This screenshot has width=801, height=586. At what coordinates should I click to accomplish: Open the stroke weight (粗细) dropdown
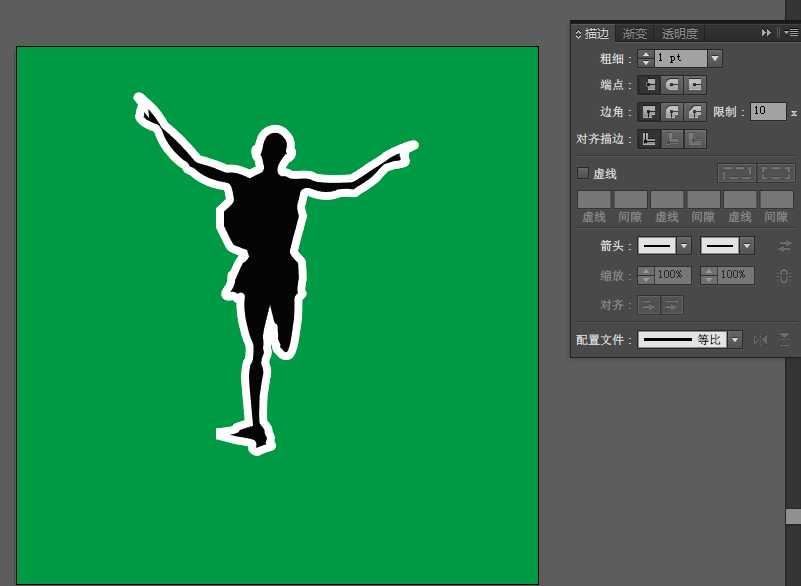click(x=715, y=59)
